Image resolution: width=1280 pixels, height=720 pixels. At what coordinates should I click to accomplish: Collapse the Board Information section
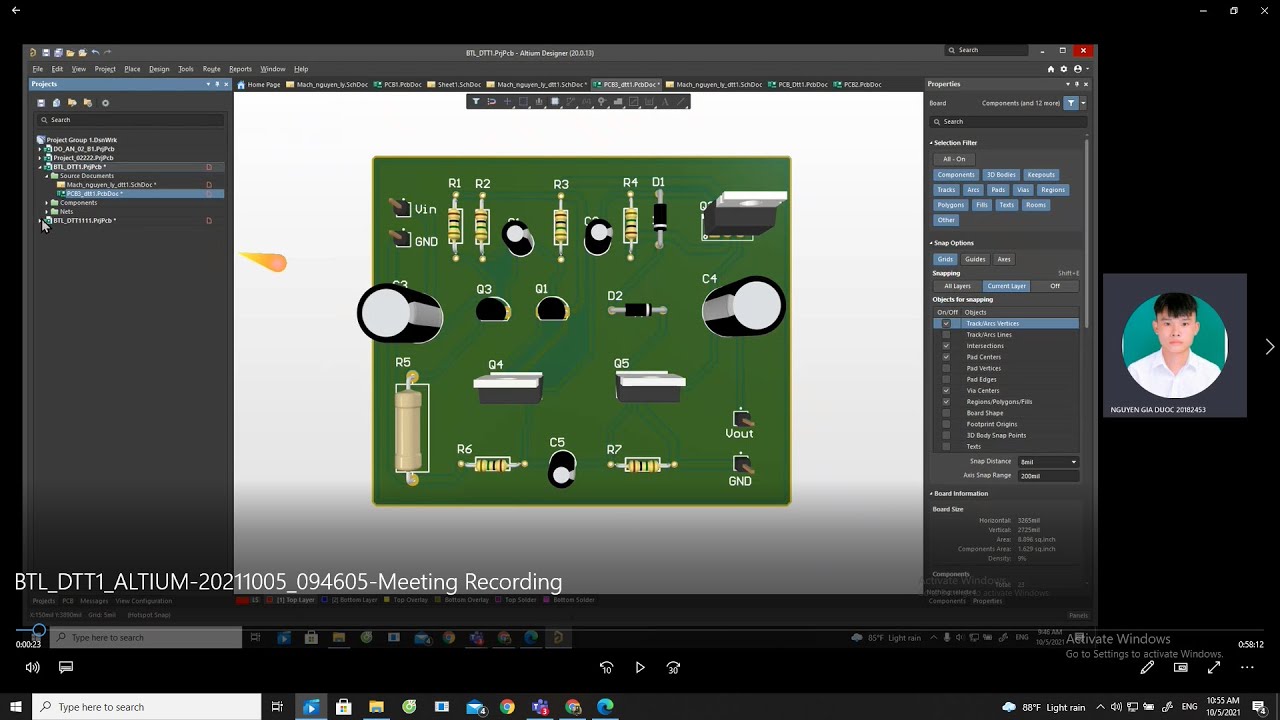coord(931,494)
